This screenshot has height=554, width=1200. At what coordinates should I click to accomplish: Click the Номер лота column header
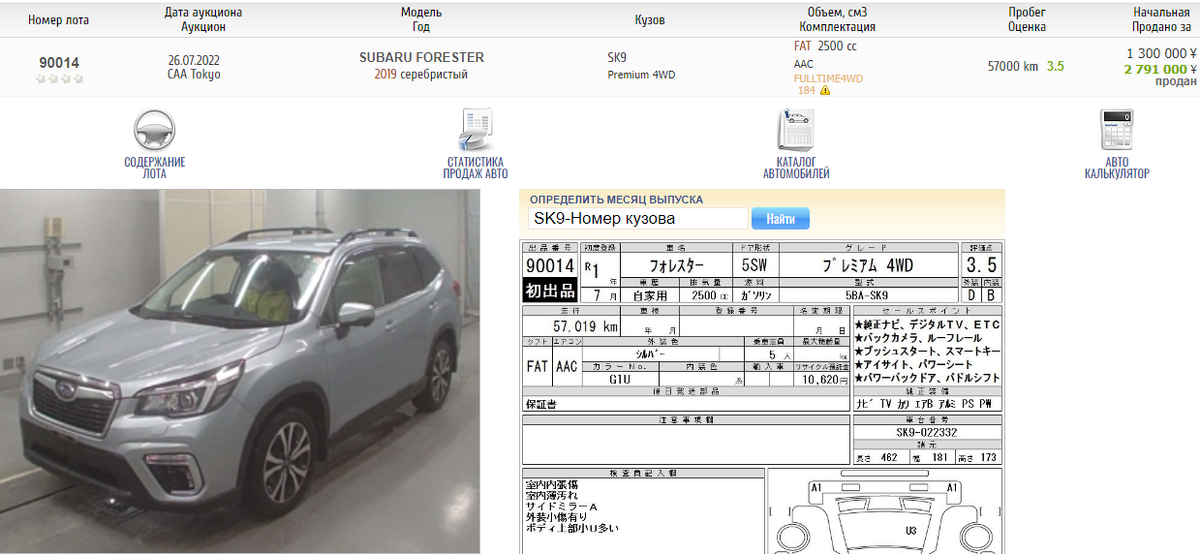tap(57, 20)
